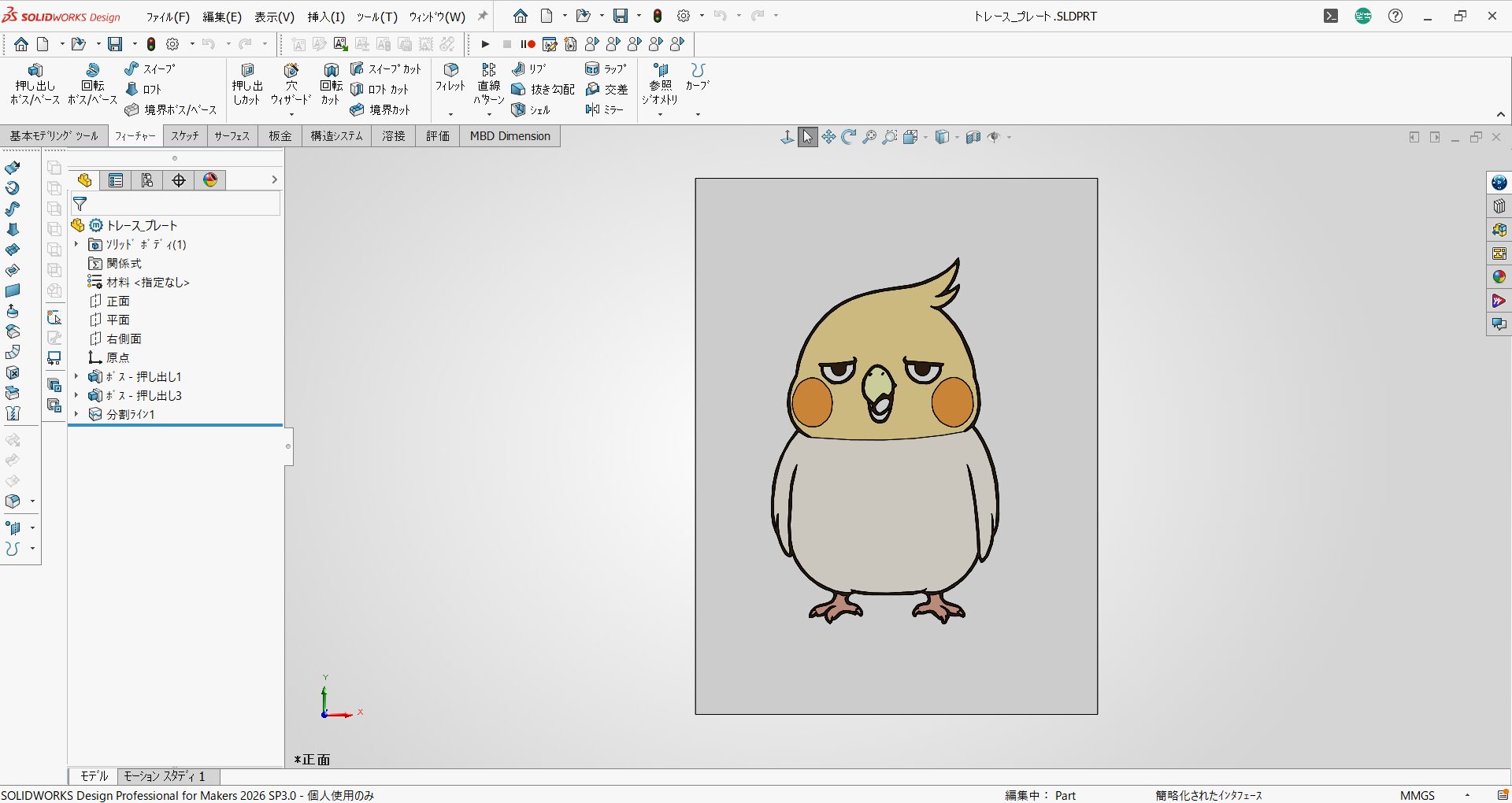This screenshot has height=803, width=1512.
Task: Open the 穴ウィザード hole wizard
Action: [291, 83]
